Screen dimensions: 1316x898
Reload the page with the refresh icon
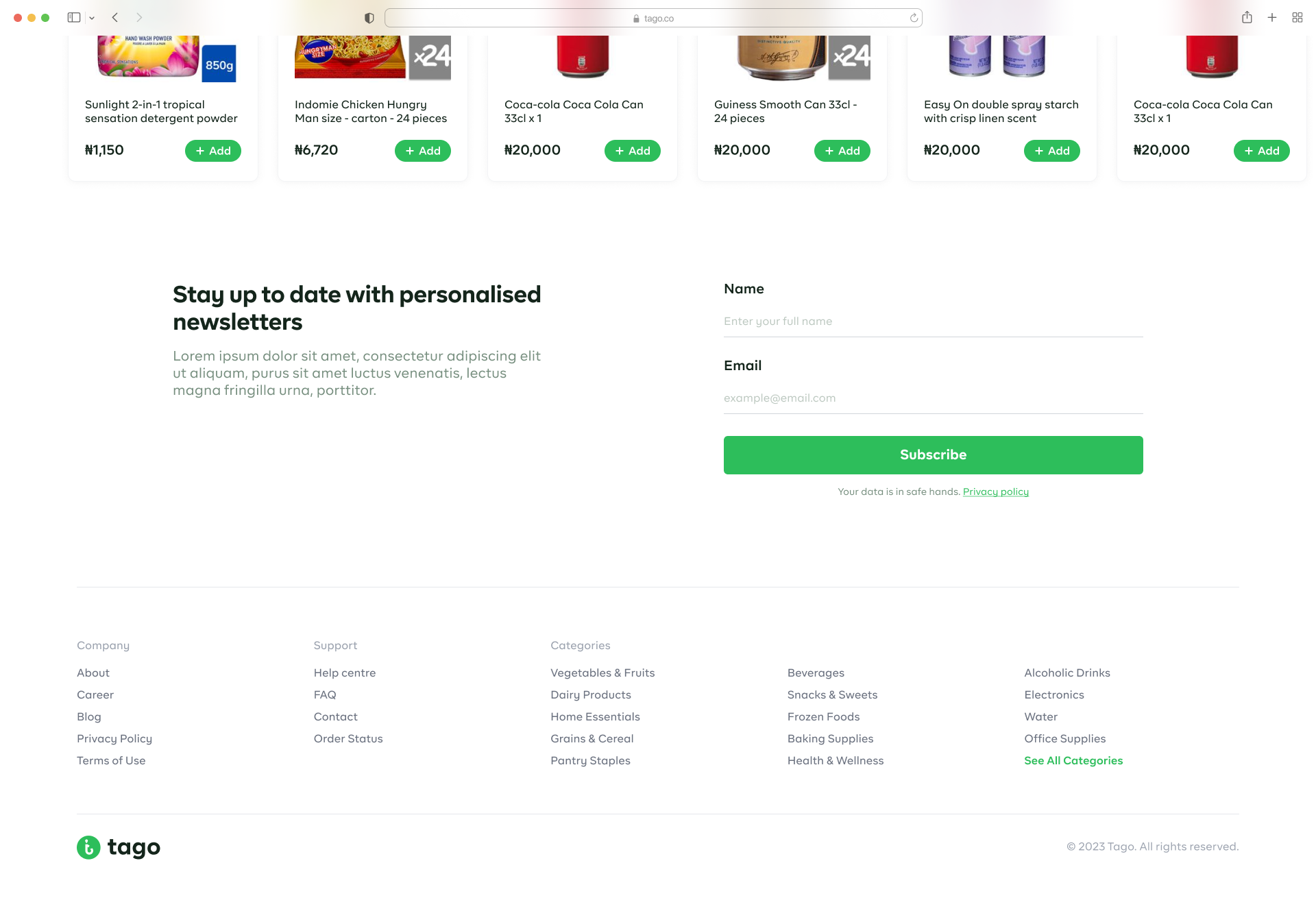tap(914, 19)
